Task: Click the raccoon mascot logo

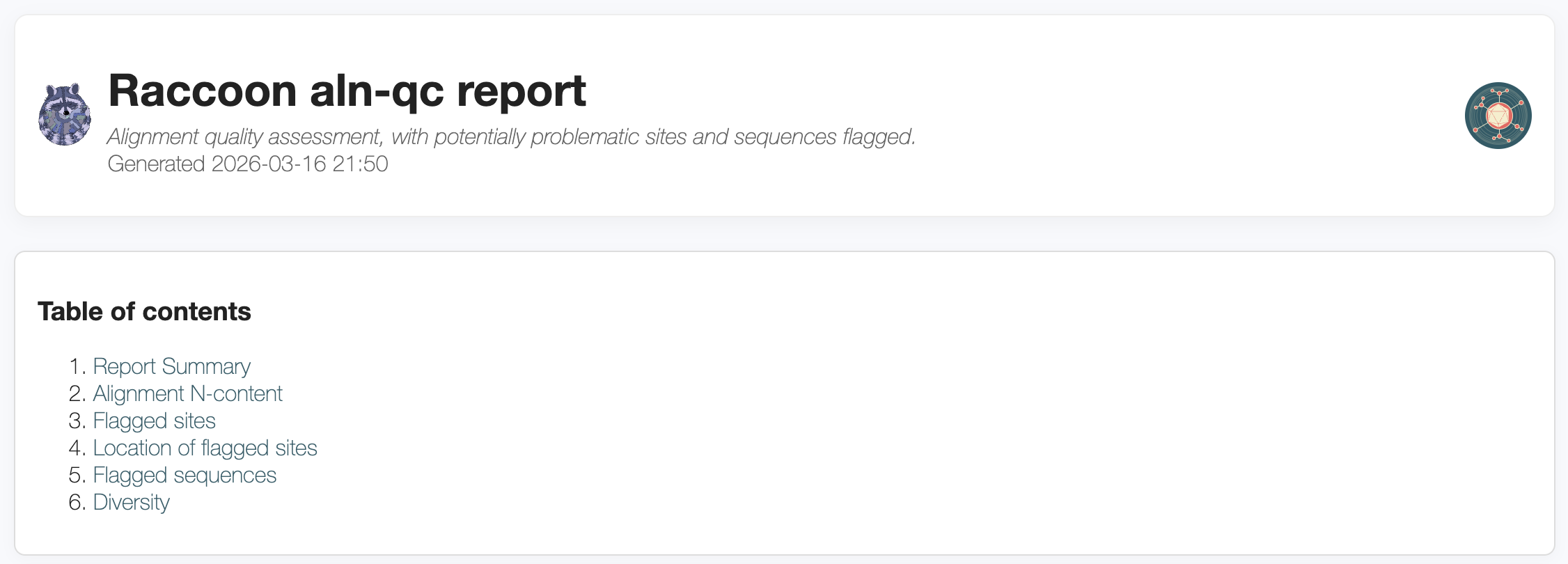Action: (65, 115)
